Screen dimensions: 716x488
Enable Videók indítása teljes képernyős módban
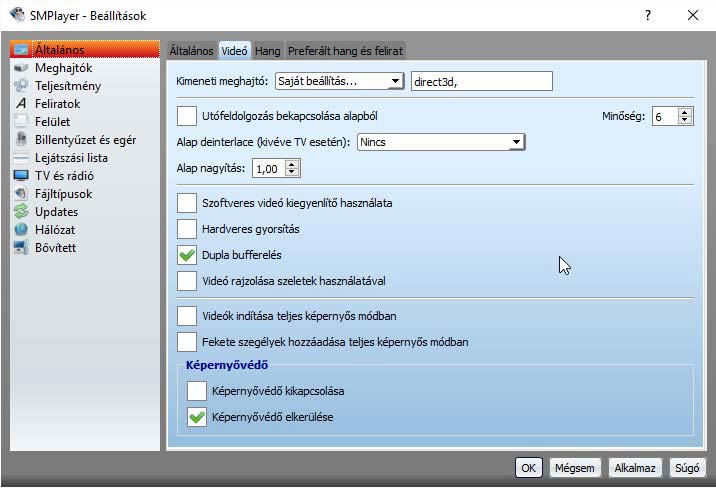tap(187, 316)
